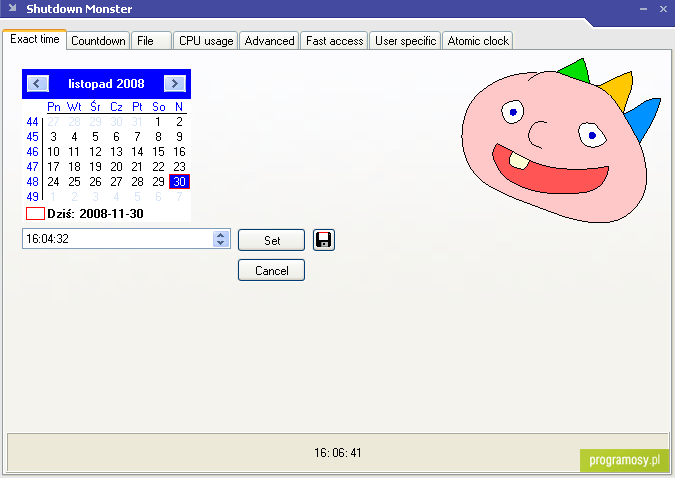Select the Exact time tab
The height and width of the screenshot is (478, 675).
[34, 39]
